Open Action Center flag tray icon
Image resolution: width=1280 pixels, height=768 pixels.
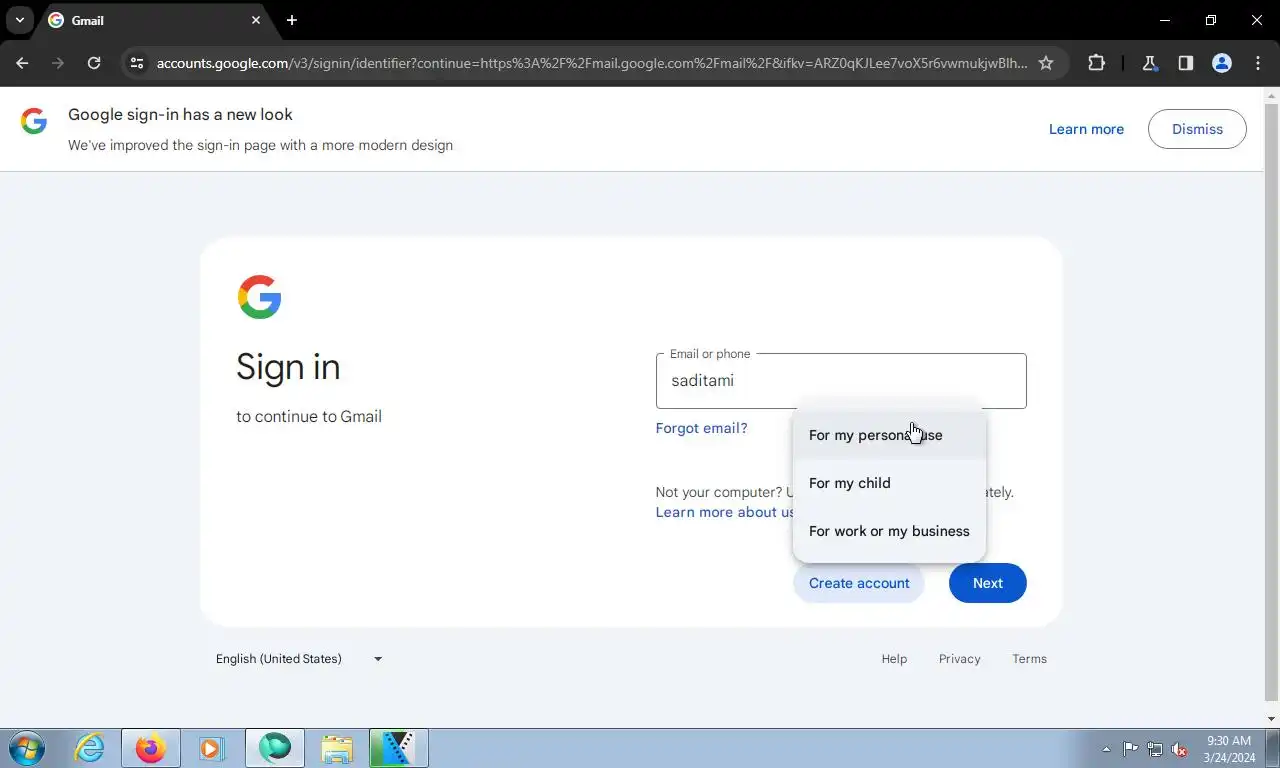(x=1130, y=749)
